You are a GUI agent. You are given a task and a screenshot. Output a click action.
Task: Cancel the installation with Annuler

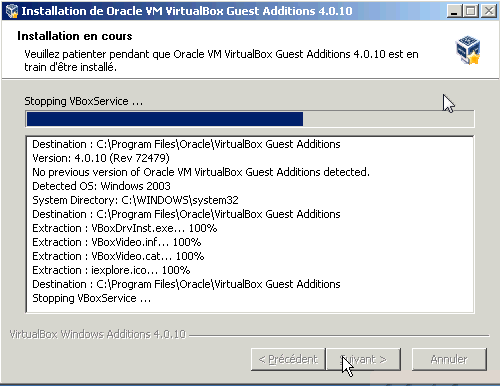pos(449,359)
